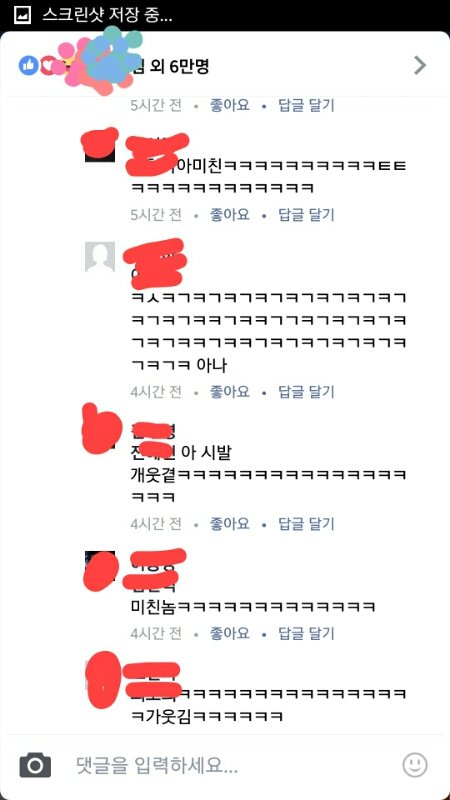Image resolution: width=450 pixels, height=800 pixels.
Task: Tap the screenshot saving notification icon
Action: coord(22,16)
